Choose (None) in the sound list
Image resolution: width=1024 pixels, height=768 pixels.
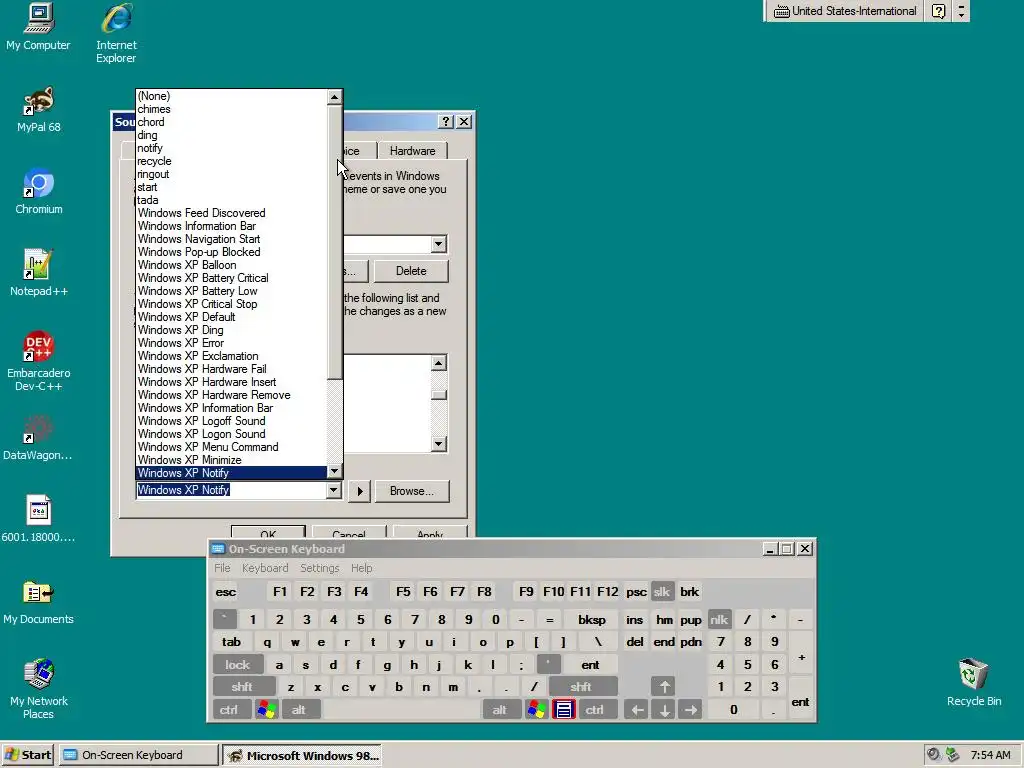click(x=153, y=96)
